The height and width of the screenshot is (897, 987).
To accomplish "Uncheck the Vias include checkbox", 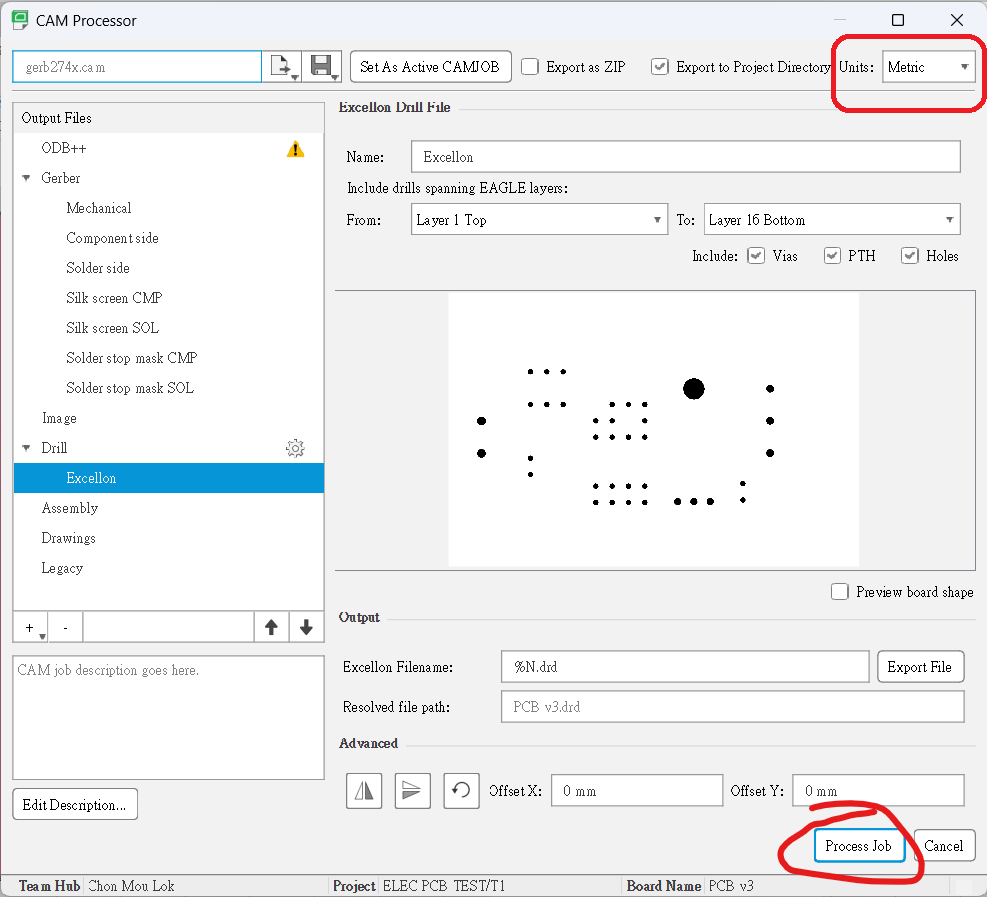I will [x=756, y=256].
